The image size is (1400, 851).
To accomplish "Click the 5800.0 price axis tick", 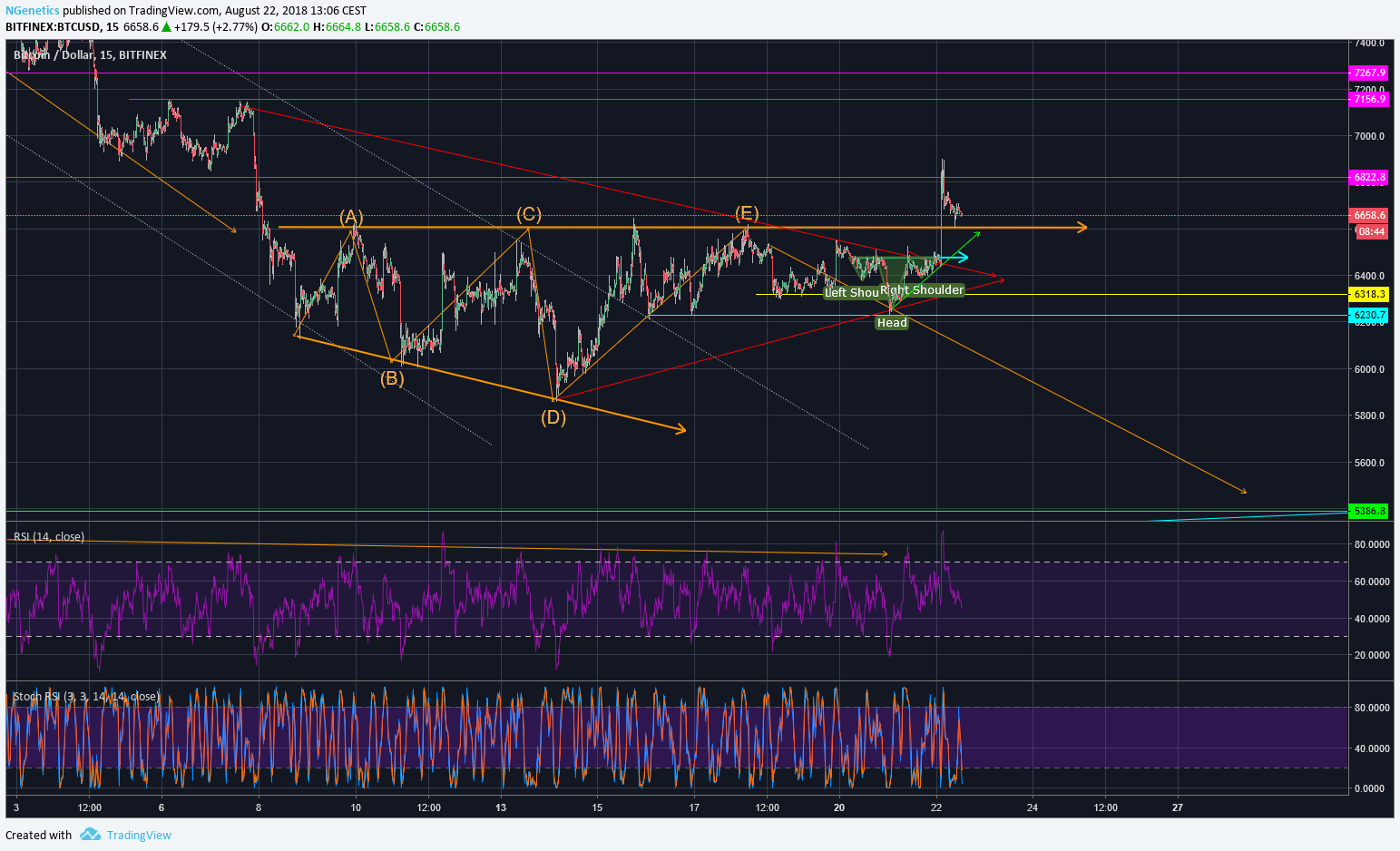I will coord(1369,416).
